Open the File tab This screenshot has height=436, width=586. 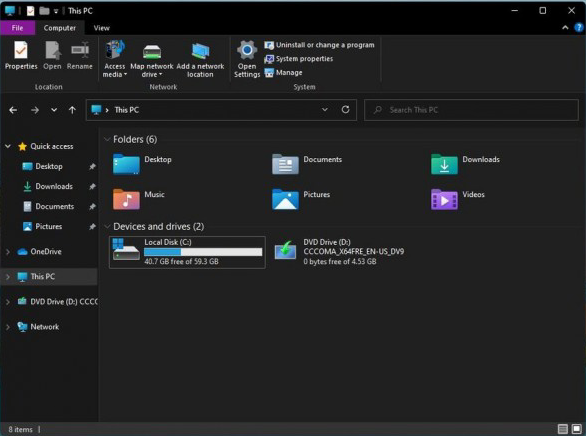coord(18,28)
